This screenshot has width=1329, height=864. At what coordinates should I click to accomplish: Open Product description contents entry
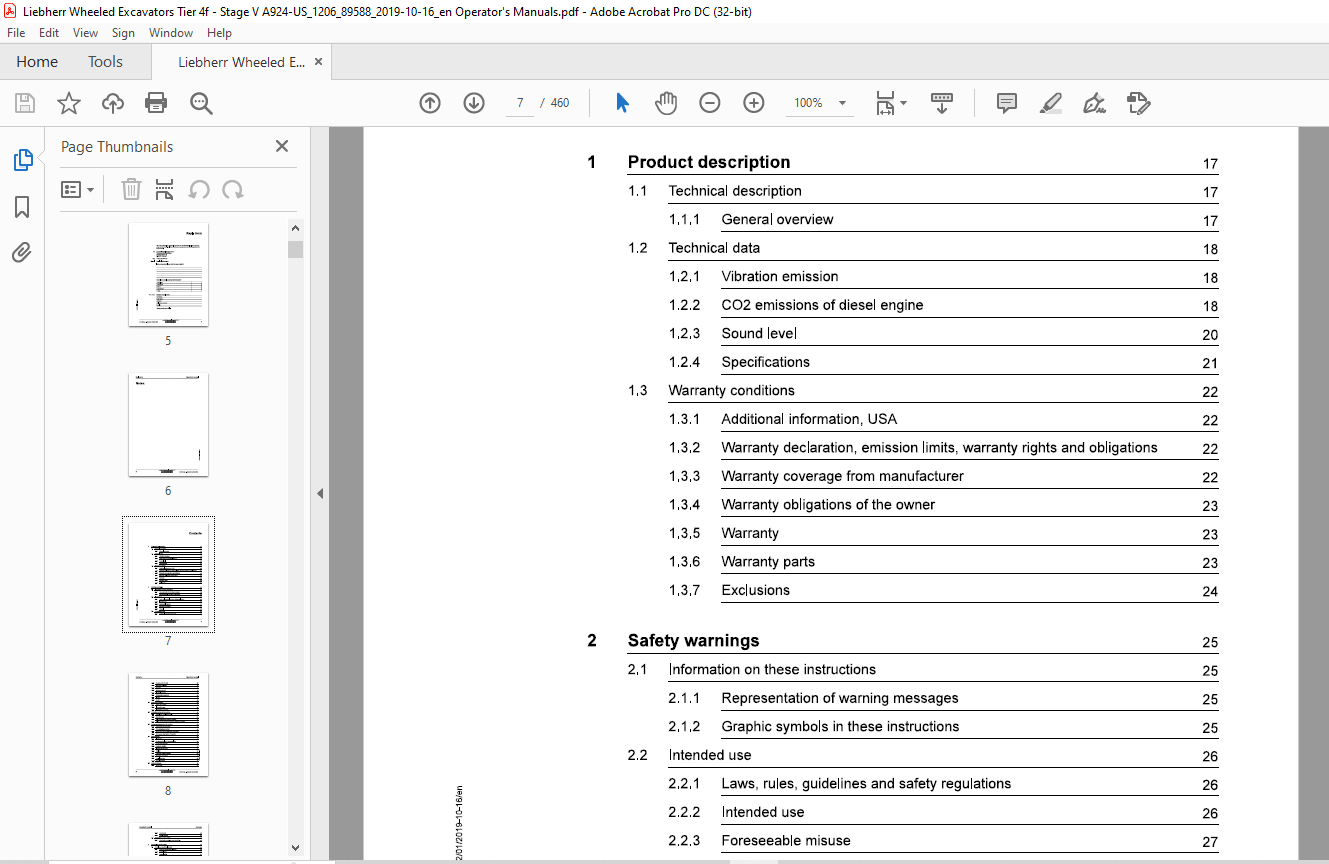[x=709, y=162]
